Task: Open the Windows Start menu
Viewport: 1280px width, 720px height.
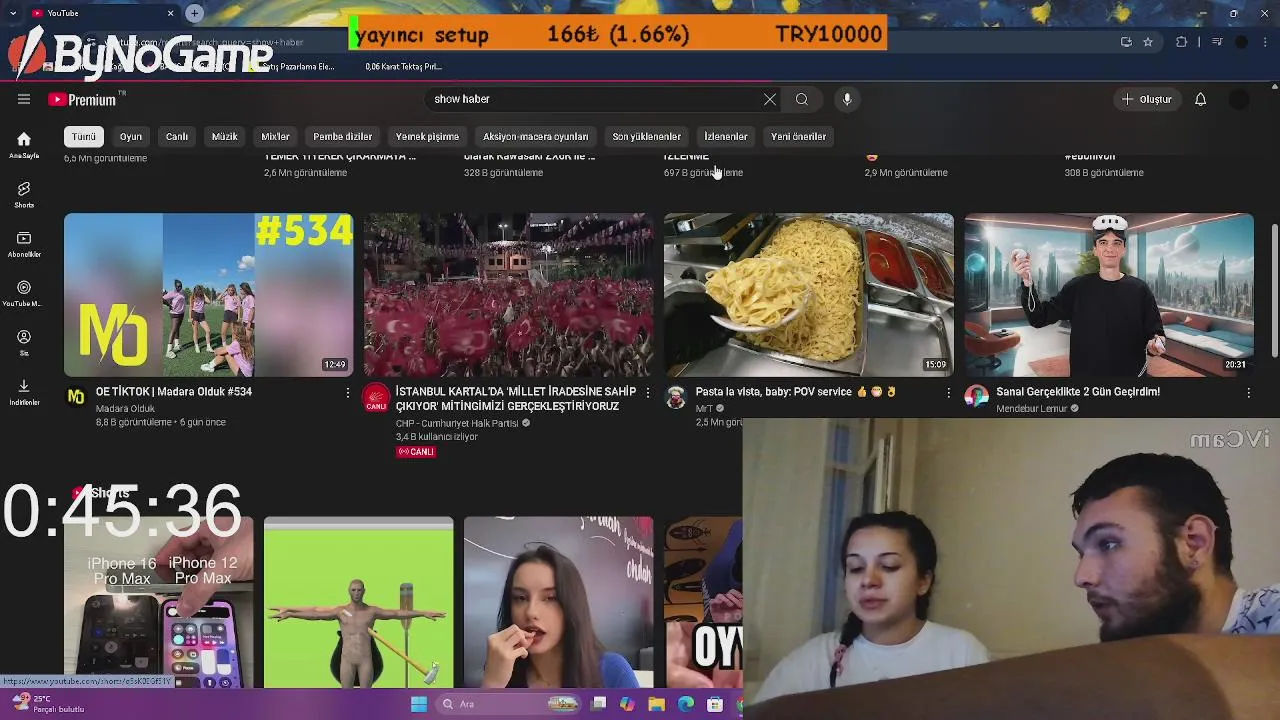Action: 419,704
